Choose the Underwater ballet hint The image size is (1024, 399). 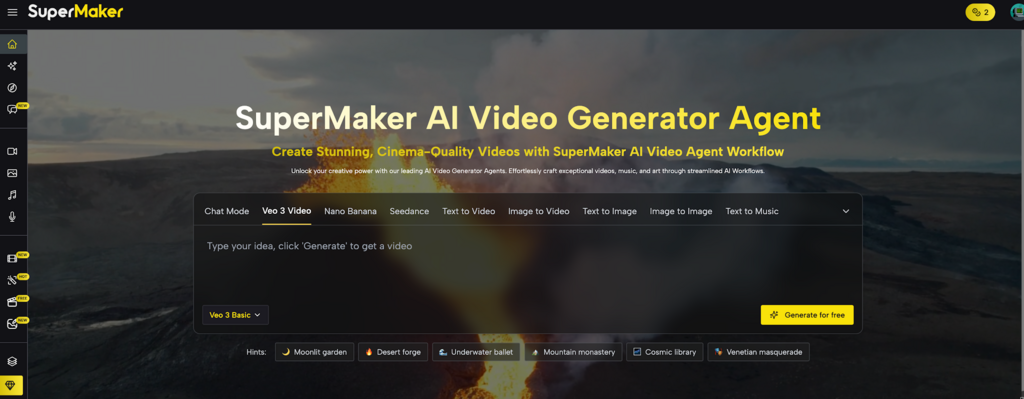tap(476, 352)
